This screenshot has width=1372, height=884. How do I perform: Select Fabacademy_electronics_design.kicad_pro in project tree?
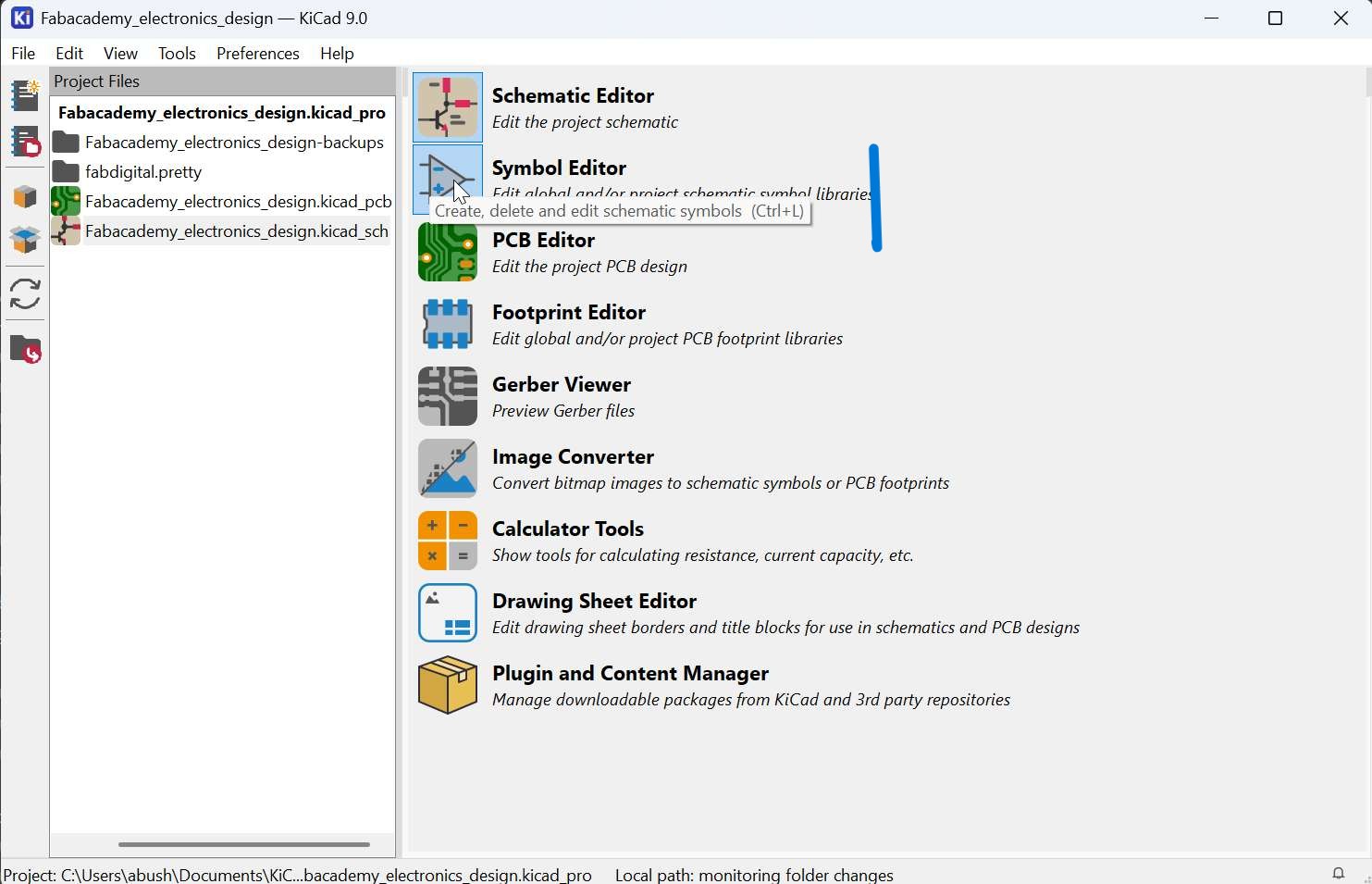(x=222, y=113)
